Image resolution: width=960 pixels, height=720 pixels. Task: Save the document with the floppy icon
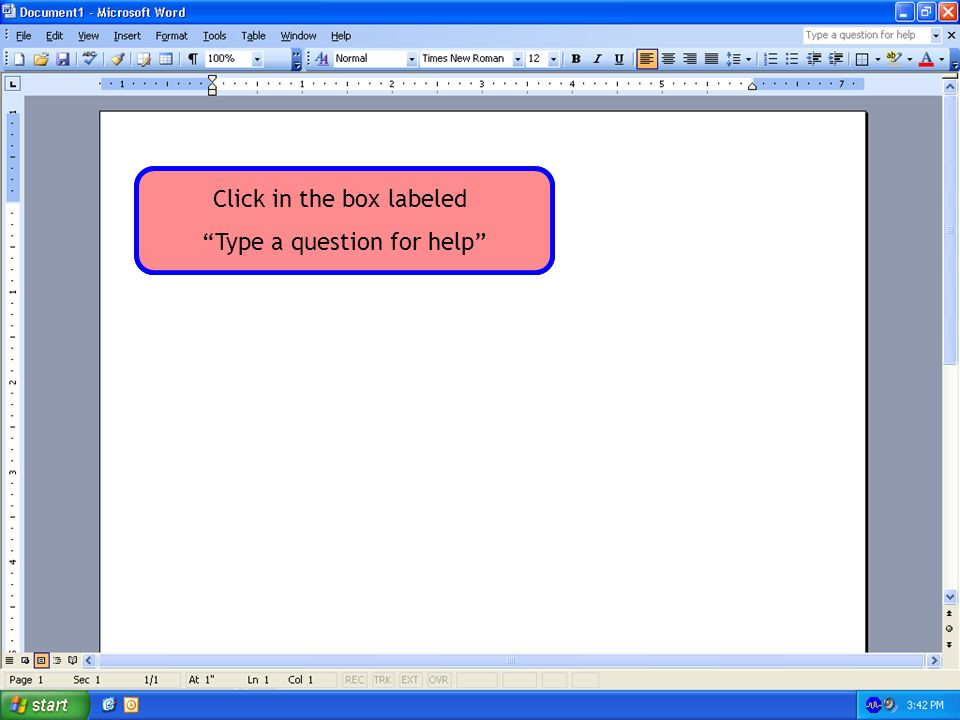pyautogui.click(x=62, y=59)
